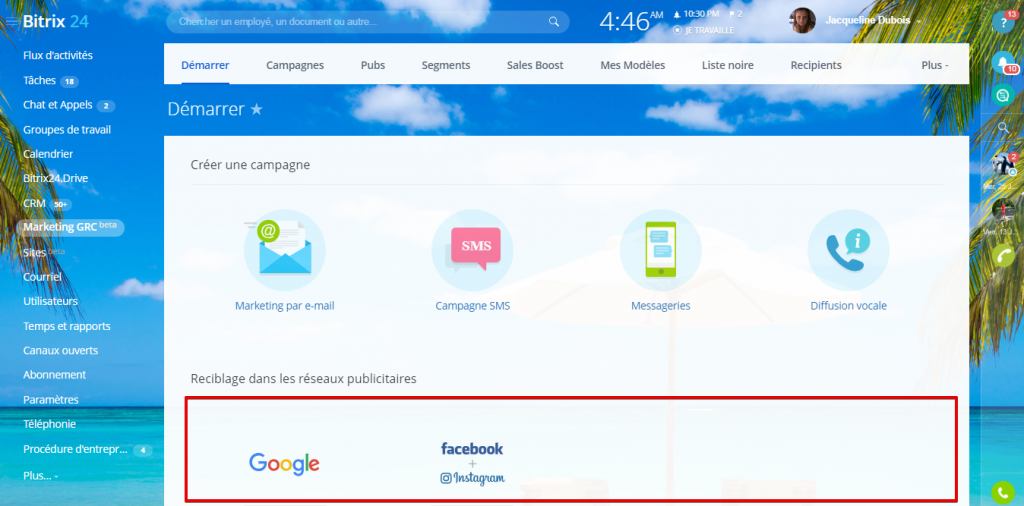
Task: Switch to the Démarrer tab
Action: coord(205,65)
